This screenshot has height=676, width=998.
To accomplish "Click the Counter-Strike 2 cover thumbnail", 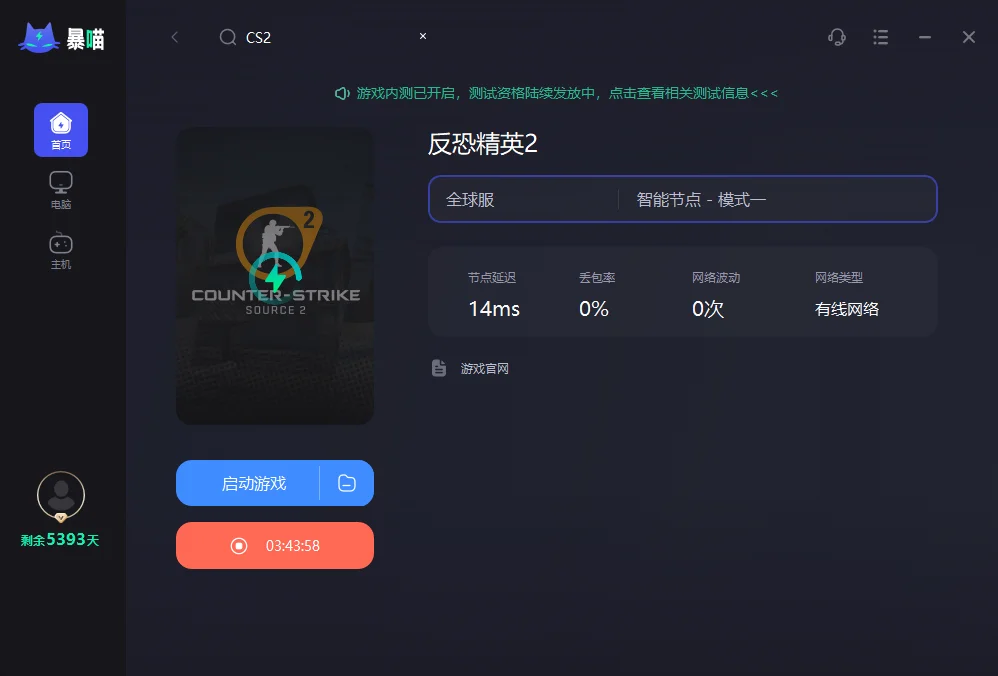I will [x=275, y=276].
